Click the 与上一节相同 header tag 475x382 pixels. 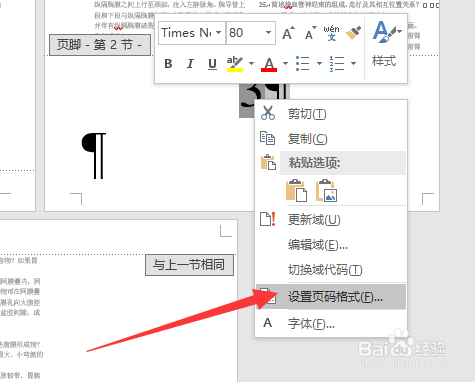(x=189, y=265)
